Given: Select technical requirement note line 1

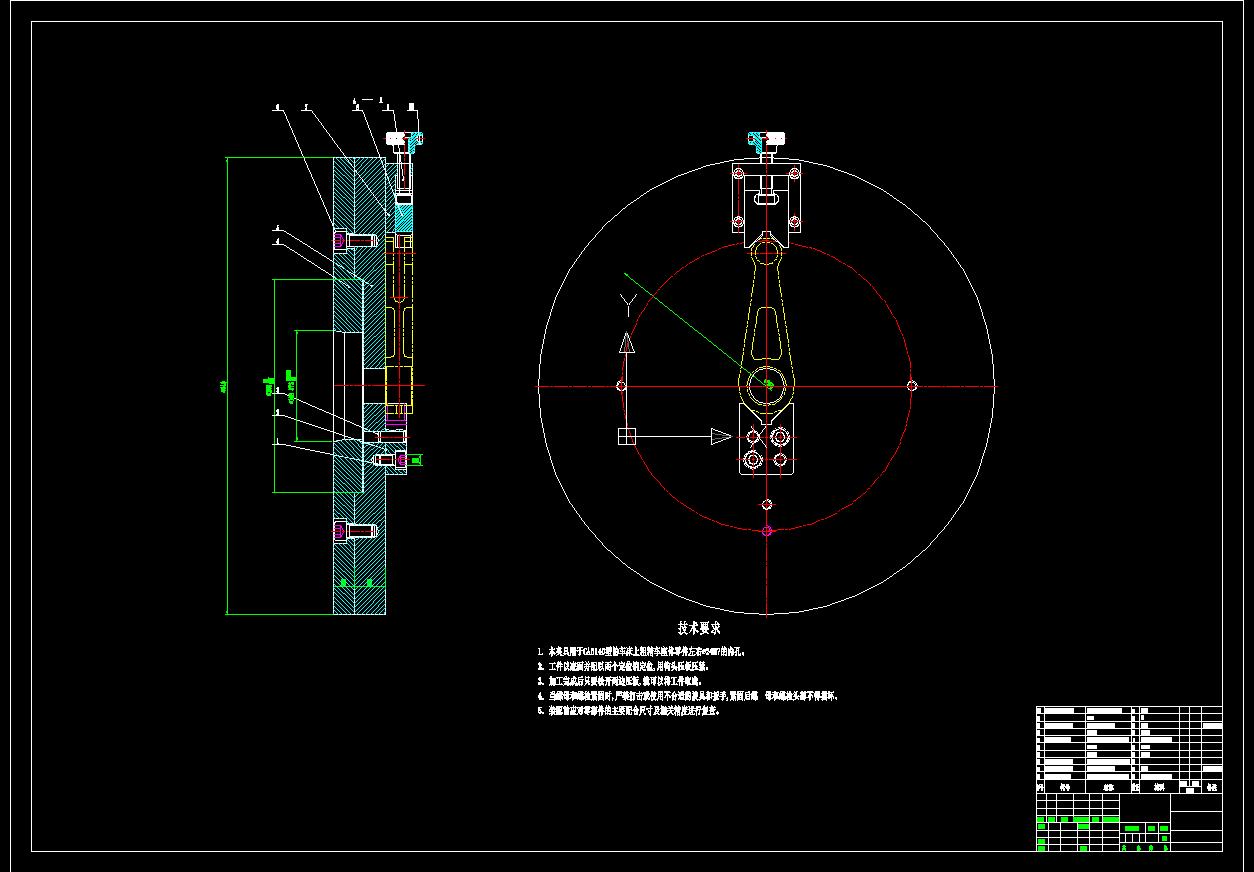Looking at the screenshot, I should point(641,651).
